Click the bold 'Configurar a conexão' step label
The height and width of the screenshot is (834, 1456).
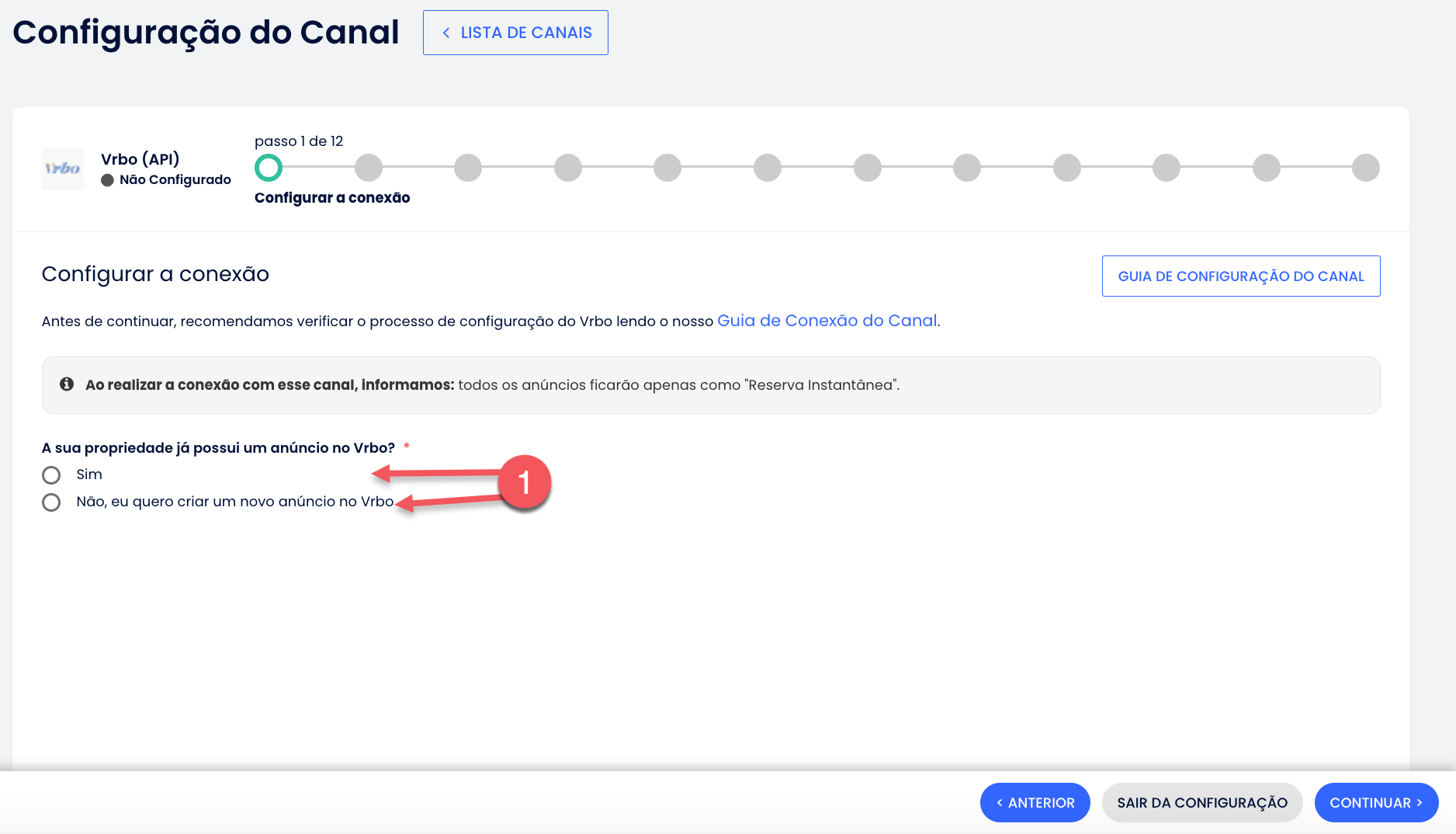(332, 197)
